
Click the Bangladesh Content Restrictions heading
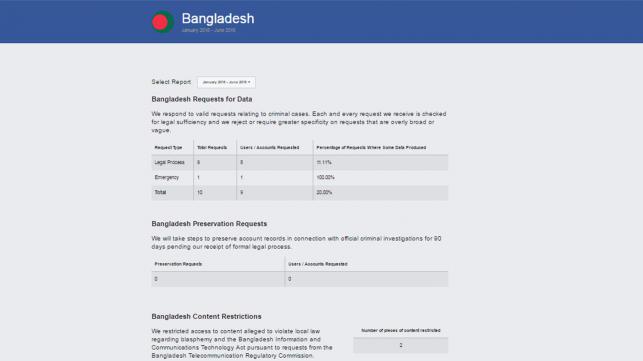coord(206,316)
